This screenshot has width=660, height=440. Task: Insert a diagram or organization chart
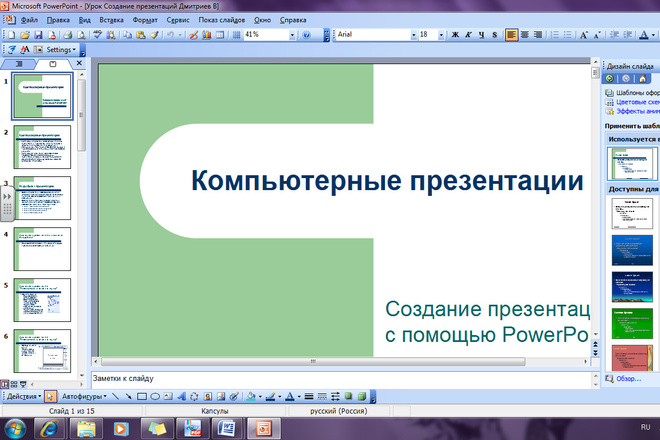point(194,396)
